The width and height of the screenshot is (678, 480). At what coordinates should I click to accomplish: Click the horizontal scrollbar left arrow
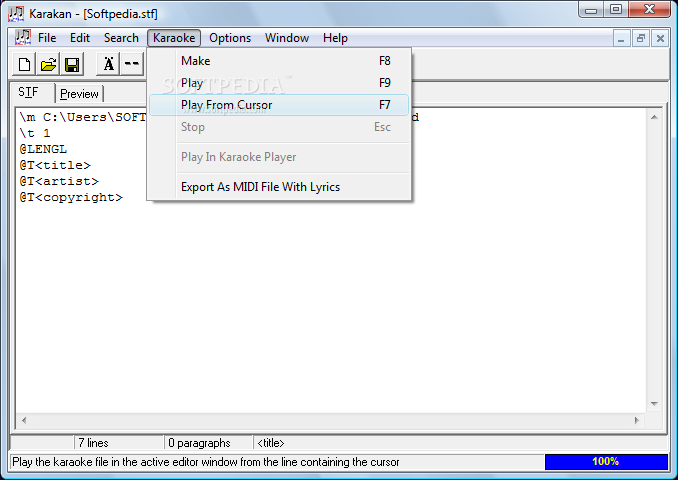click(24, 420)
